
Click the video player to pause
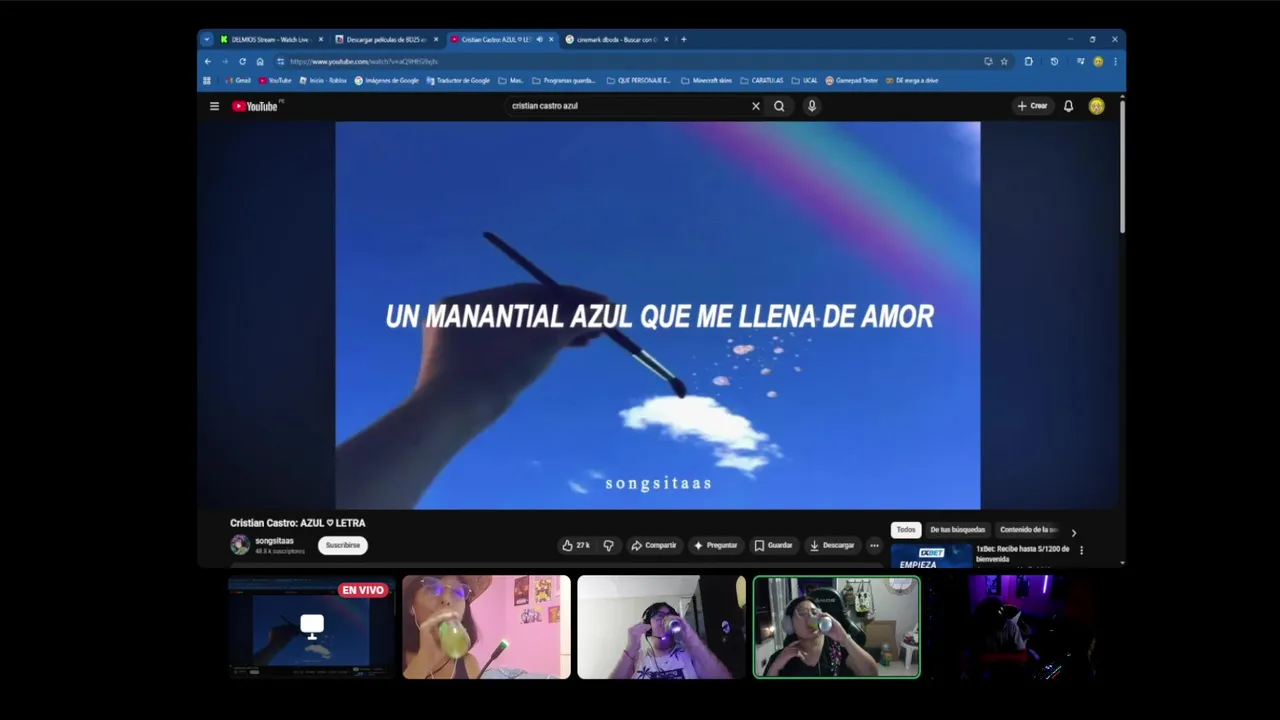click(658, 316)
